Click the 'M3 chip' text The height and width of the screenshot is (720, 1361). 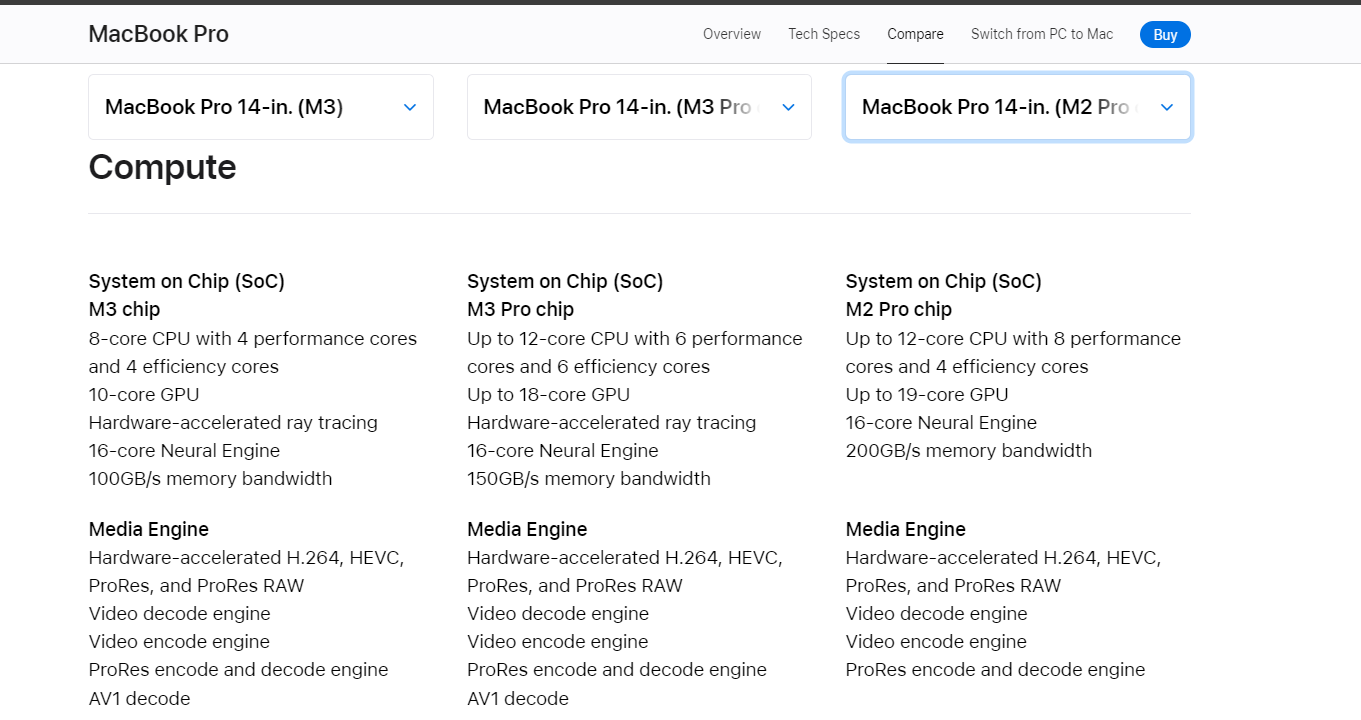[x=124, y=309]
